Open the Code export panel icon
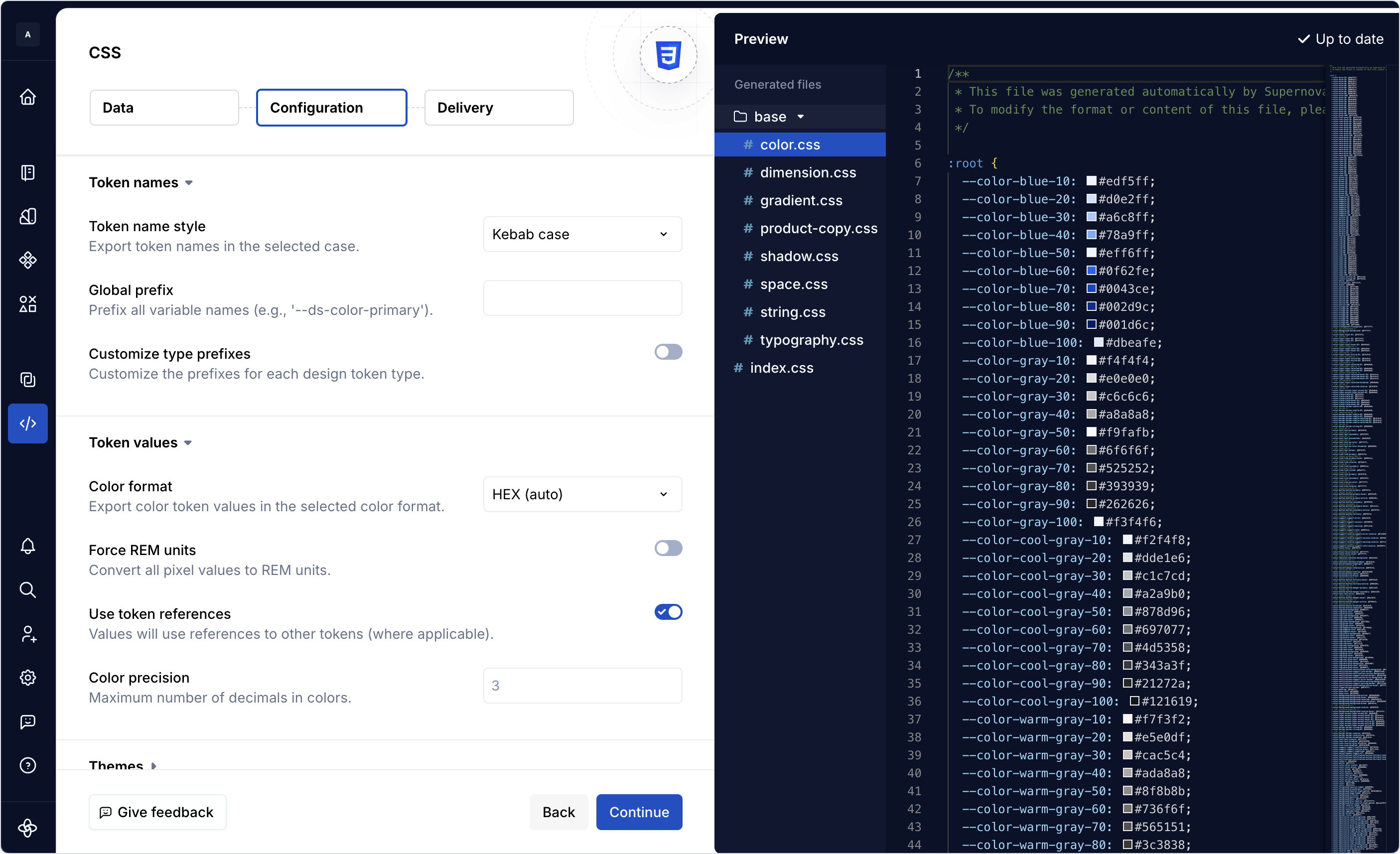The image size is (1400, 854). click(28, 424)
